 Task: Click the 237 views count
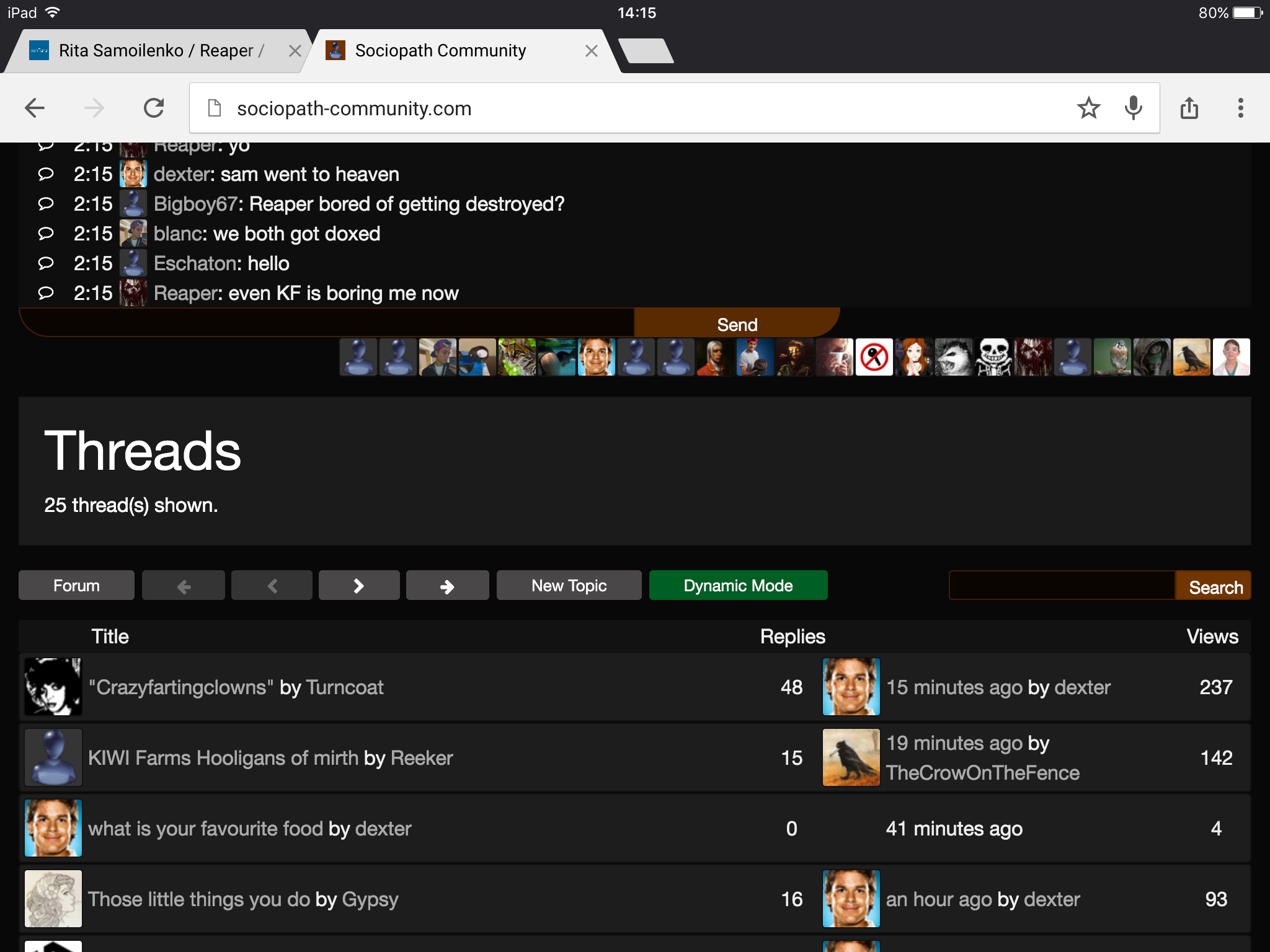1215,687
